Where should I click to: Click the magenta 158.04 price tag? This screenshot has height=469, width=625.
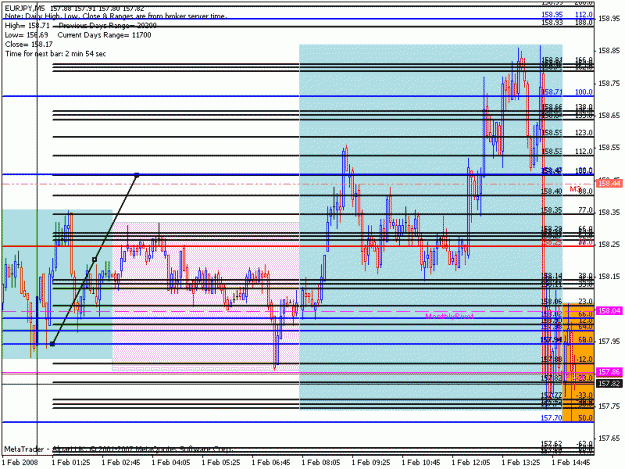[x=609, y=310]
